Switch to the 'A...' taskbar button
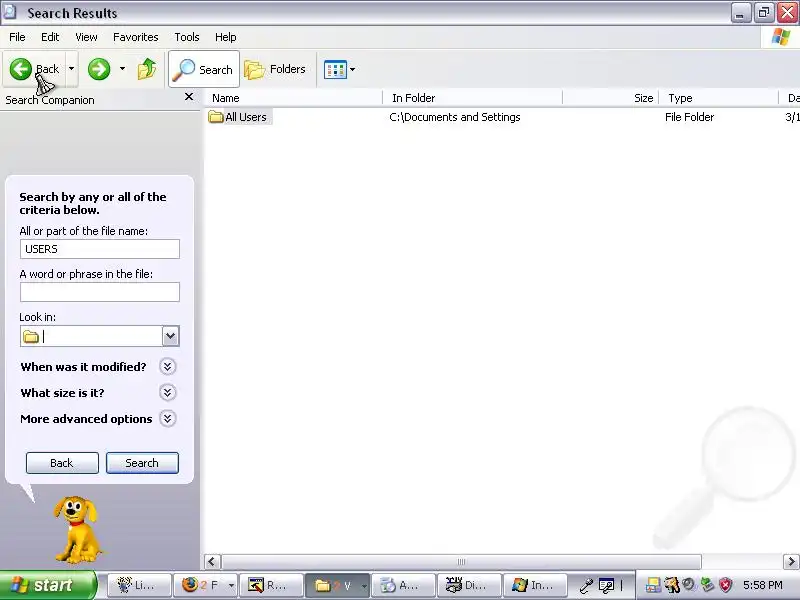The height and width of the screenshot is (600, 800). point(403,585)
